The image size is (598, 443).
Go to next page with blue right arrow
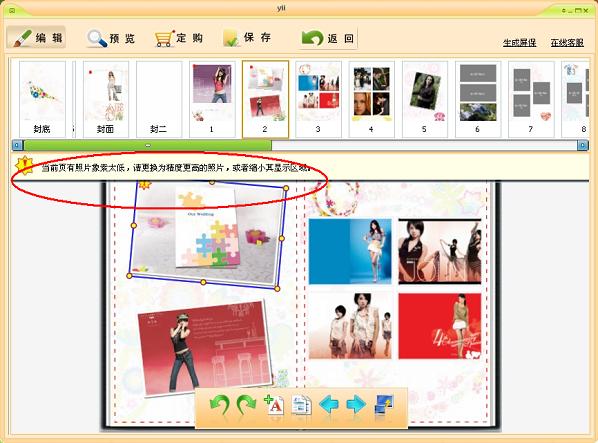[x=356, y=404]
